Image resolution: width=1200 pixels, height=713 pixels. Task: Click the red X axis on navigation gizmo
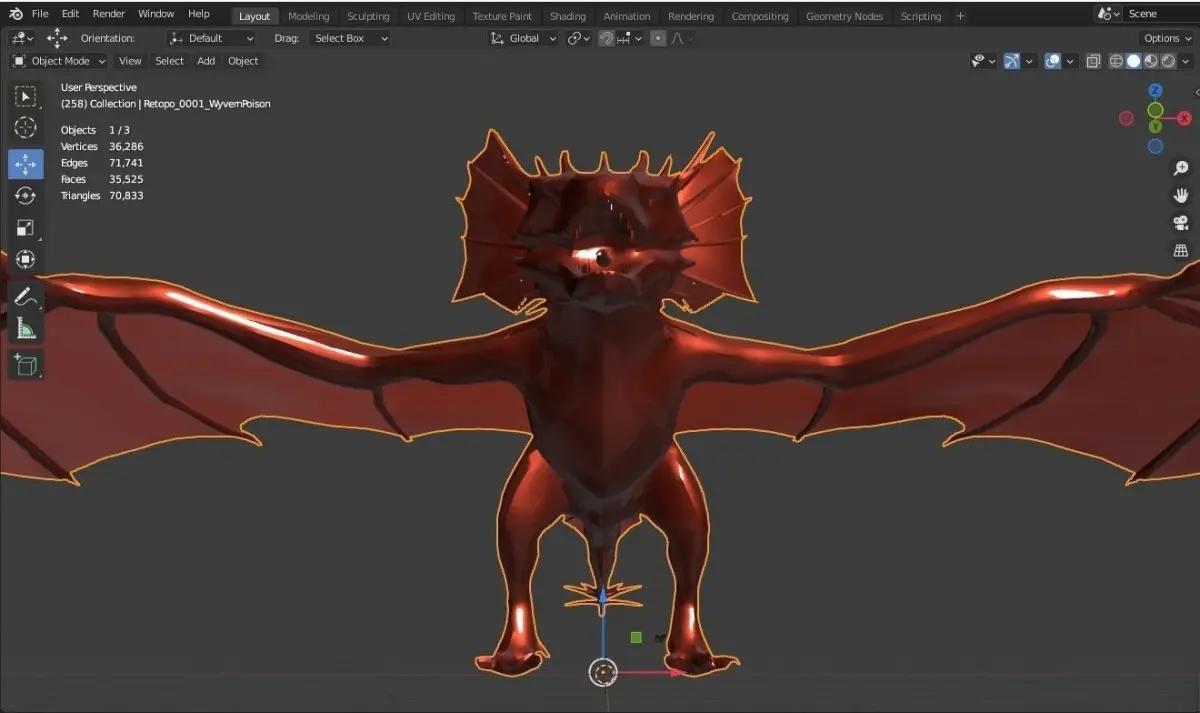pyautogui.click(x=1184, y=118)
